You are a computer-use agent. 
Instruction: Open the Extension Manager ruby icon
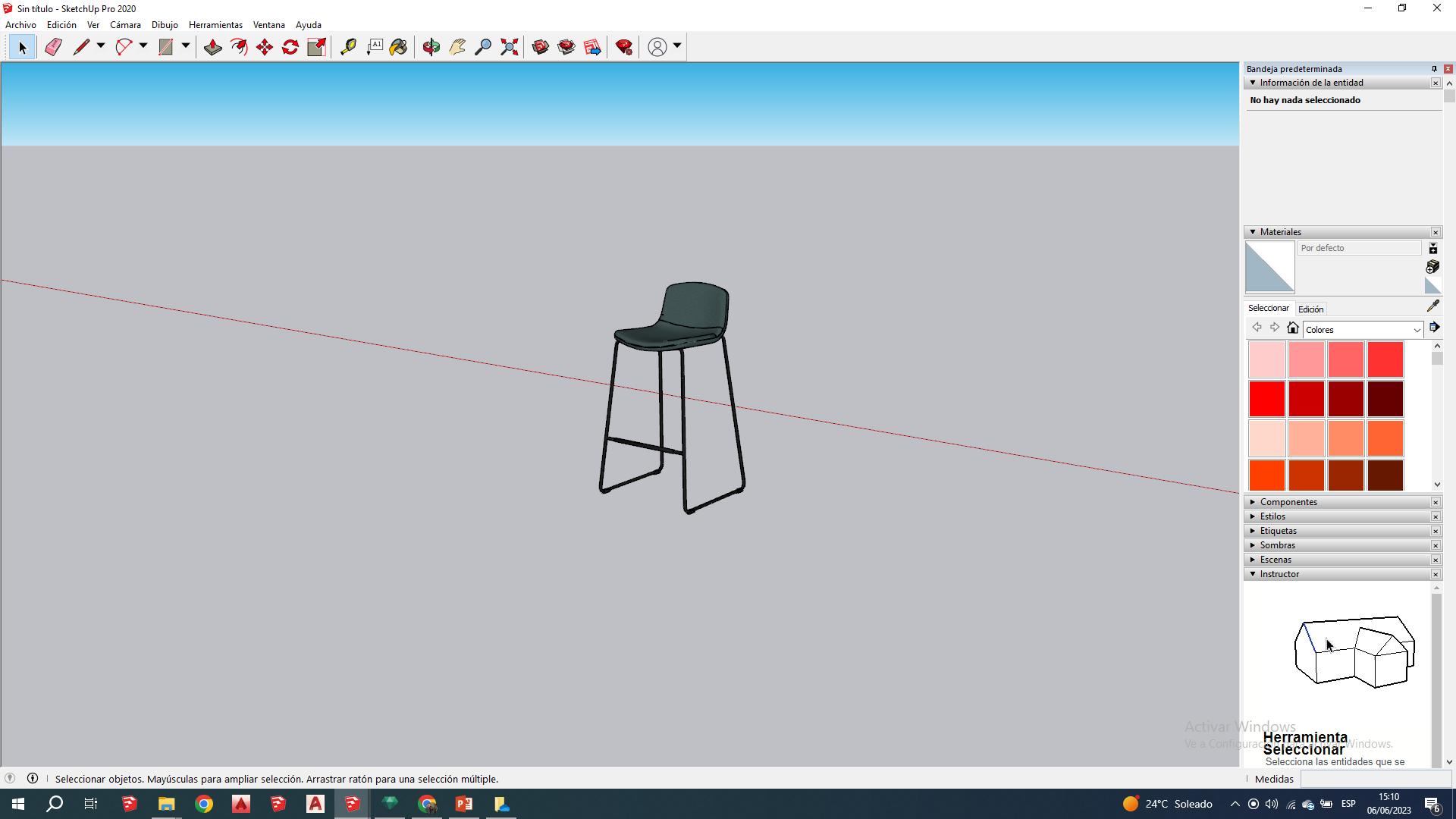[624, 47]
